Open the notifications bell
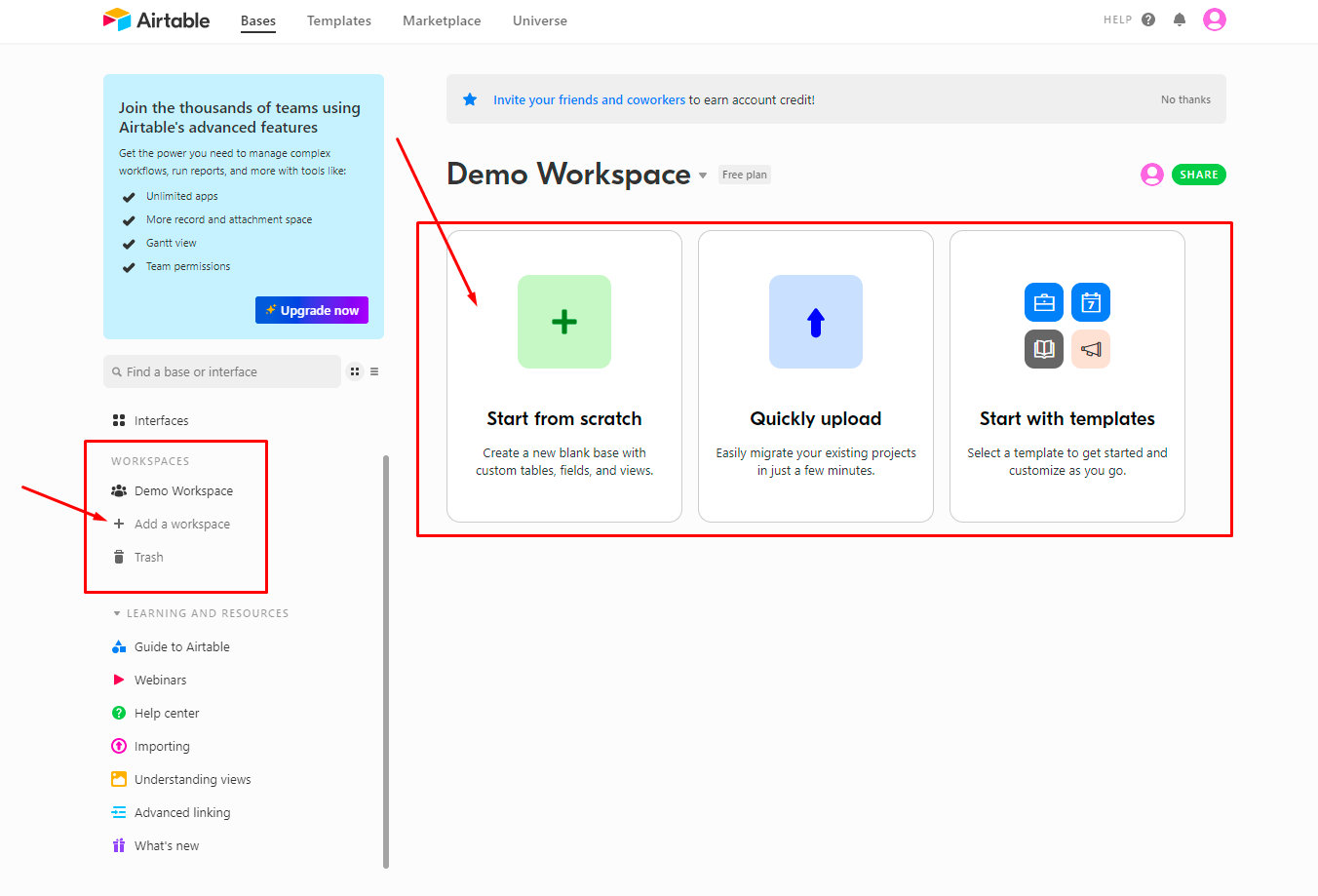The height and width of the screenshot is (896, 1318). pos(1180,19)
